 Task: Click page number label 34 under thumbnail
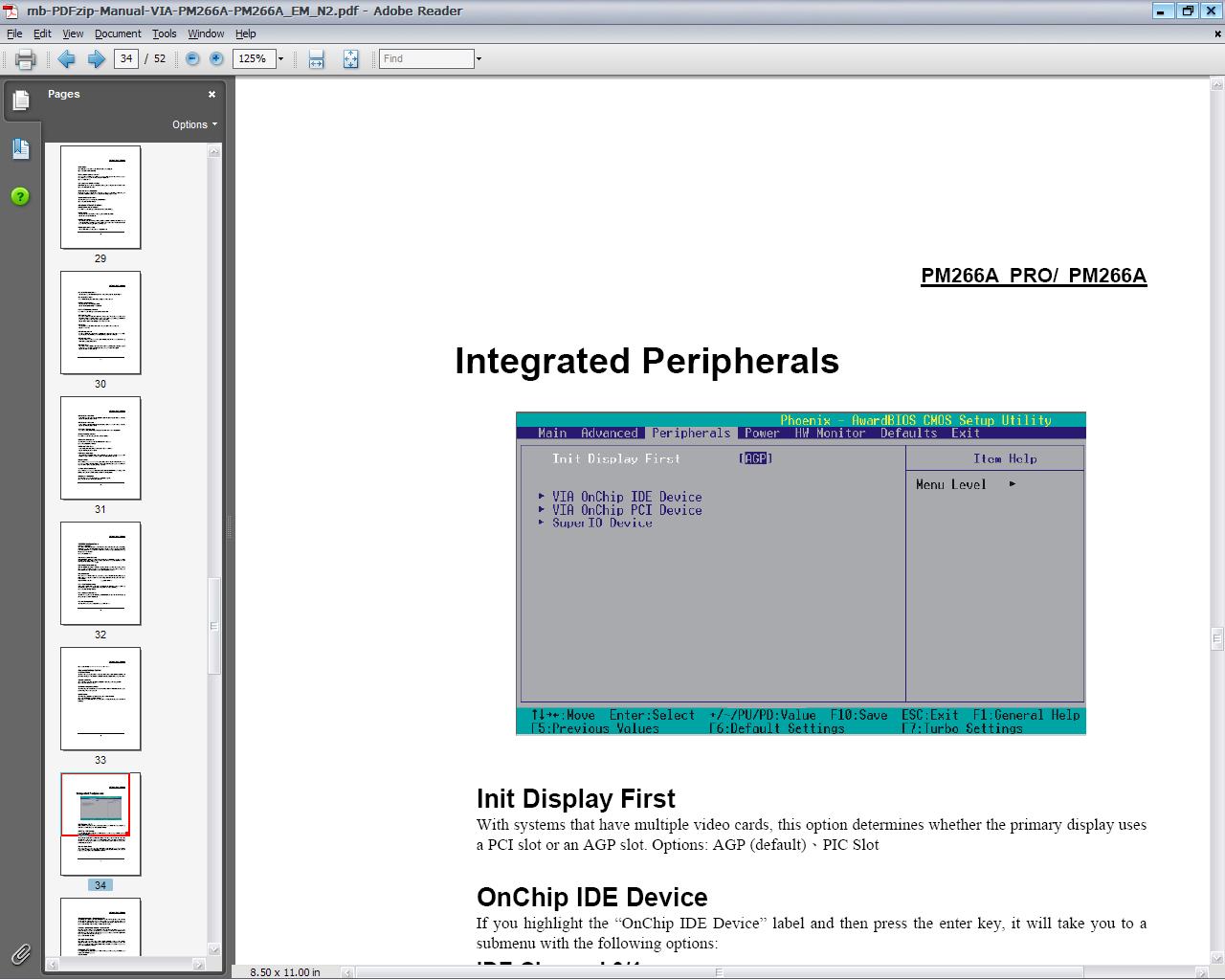click(x=100, y=885)
